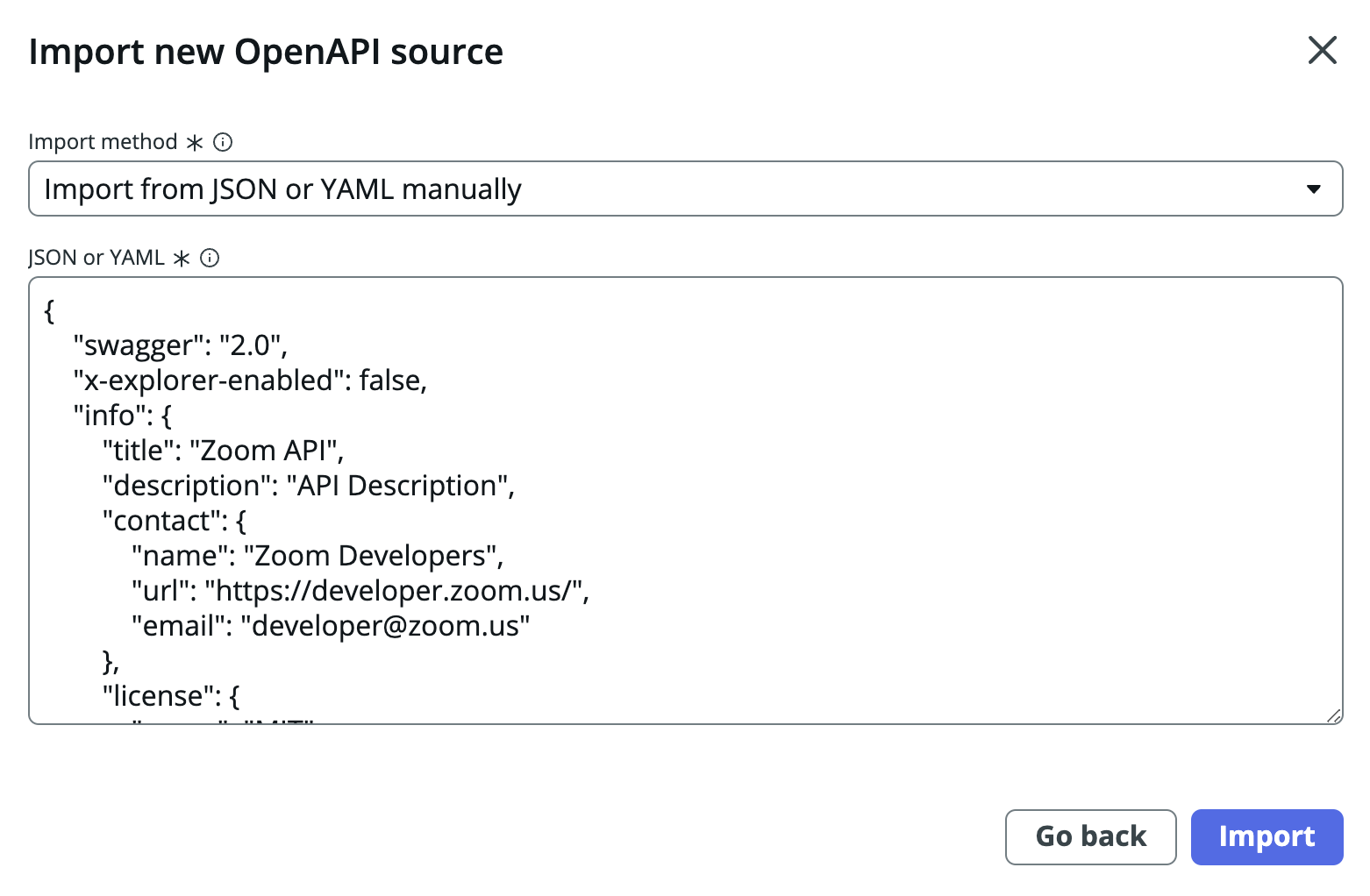Click the "license": { line
The image size is (1370, 896).
pyautogui.click(x=171, y=696)
